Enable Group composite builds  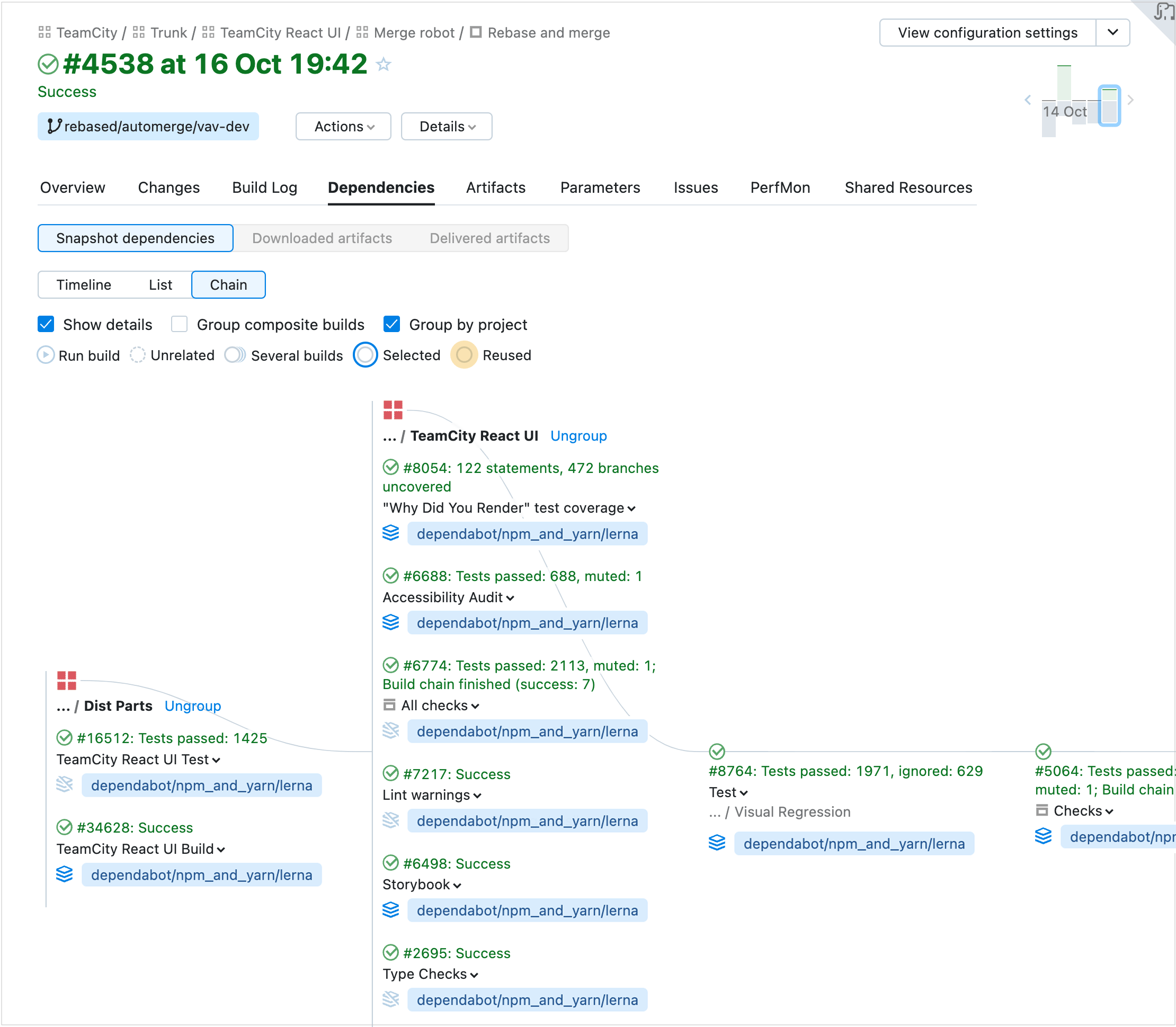179,324
